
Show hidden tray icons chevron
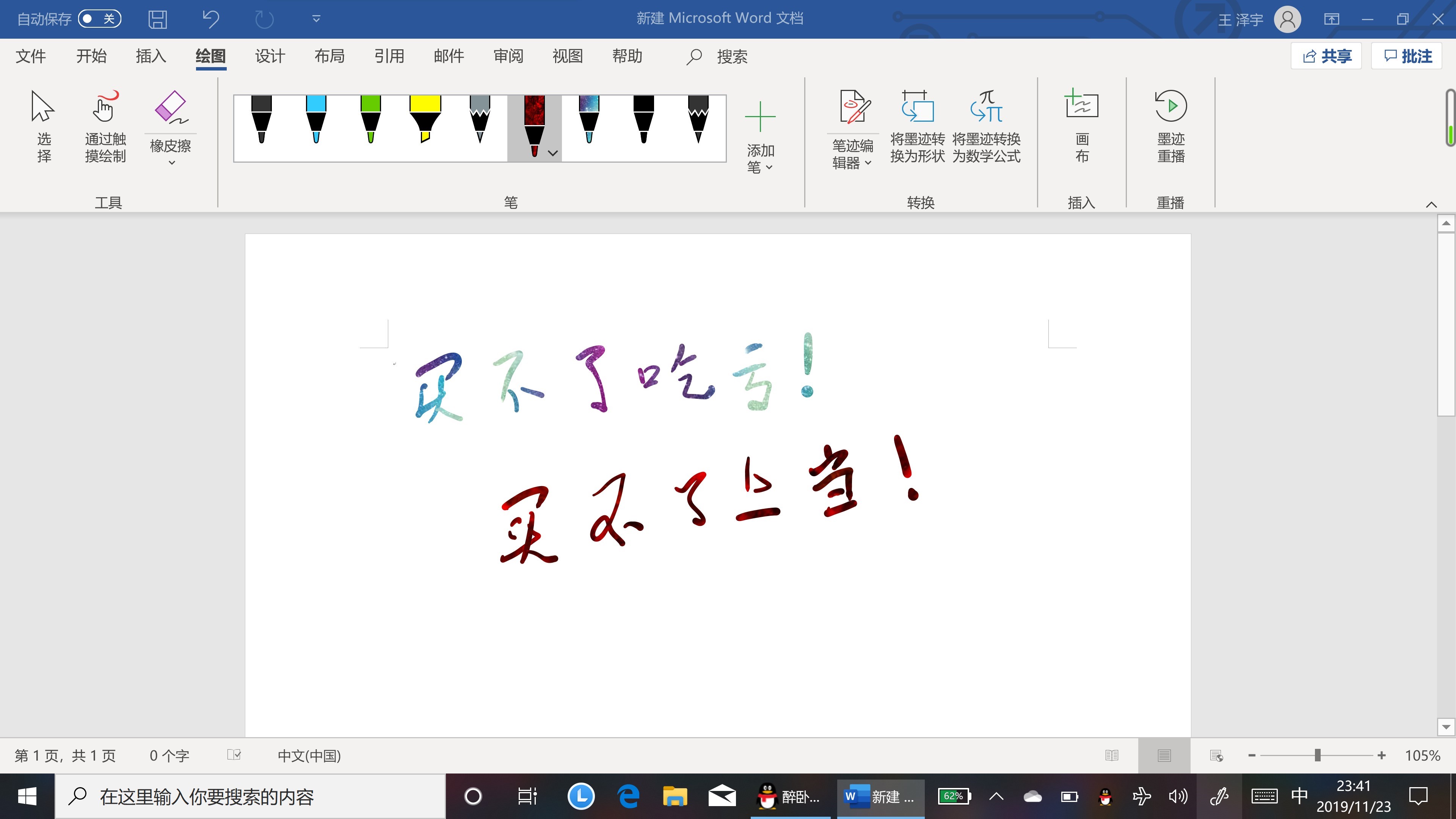pos(996,796)
